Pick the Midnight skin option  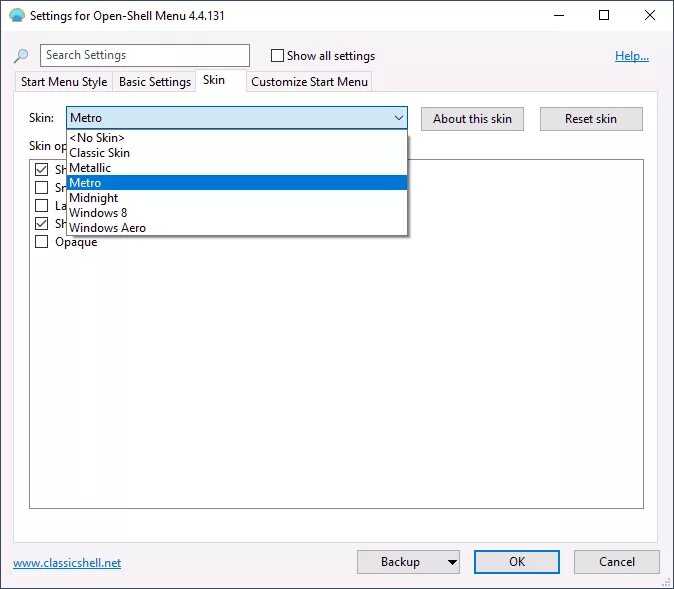(237, 198)
